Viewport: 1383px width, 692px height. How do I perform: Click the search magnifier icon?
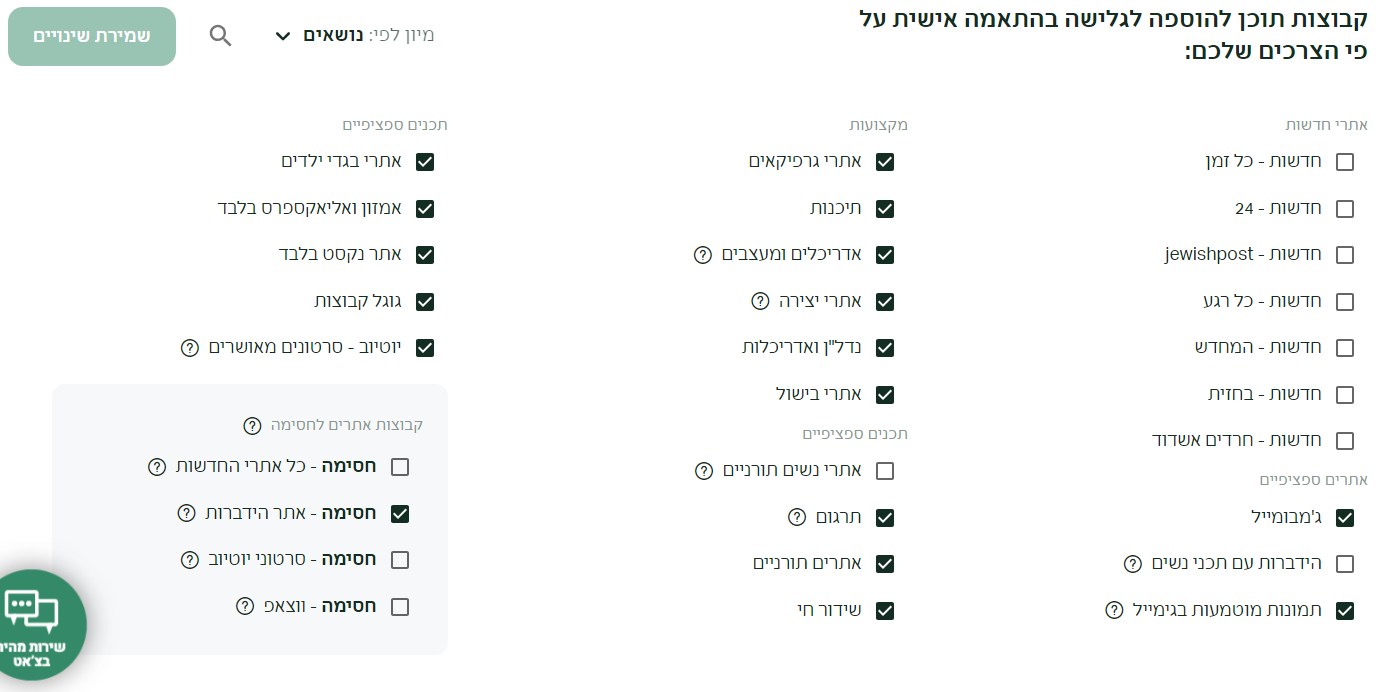coord(220,36)
